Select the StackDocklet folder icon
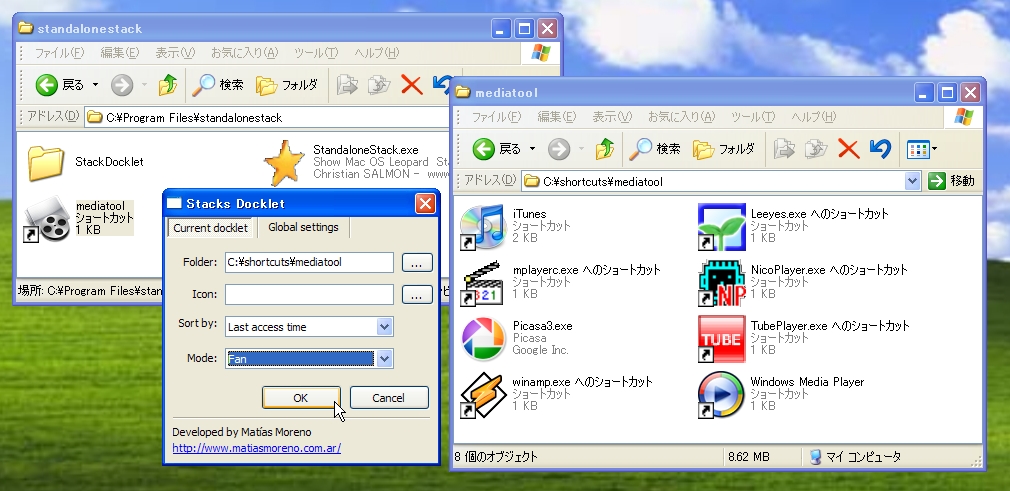 tap(46, 162)
